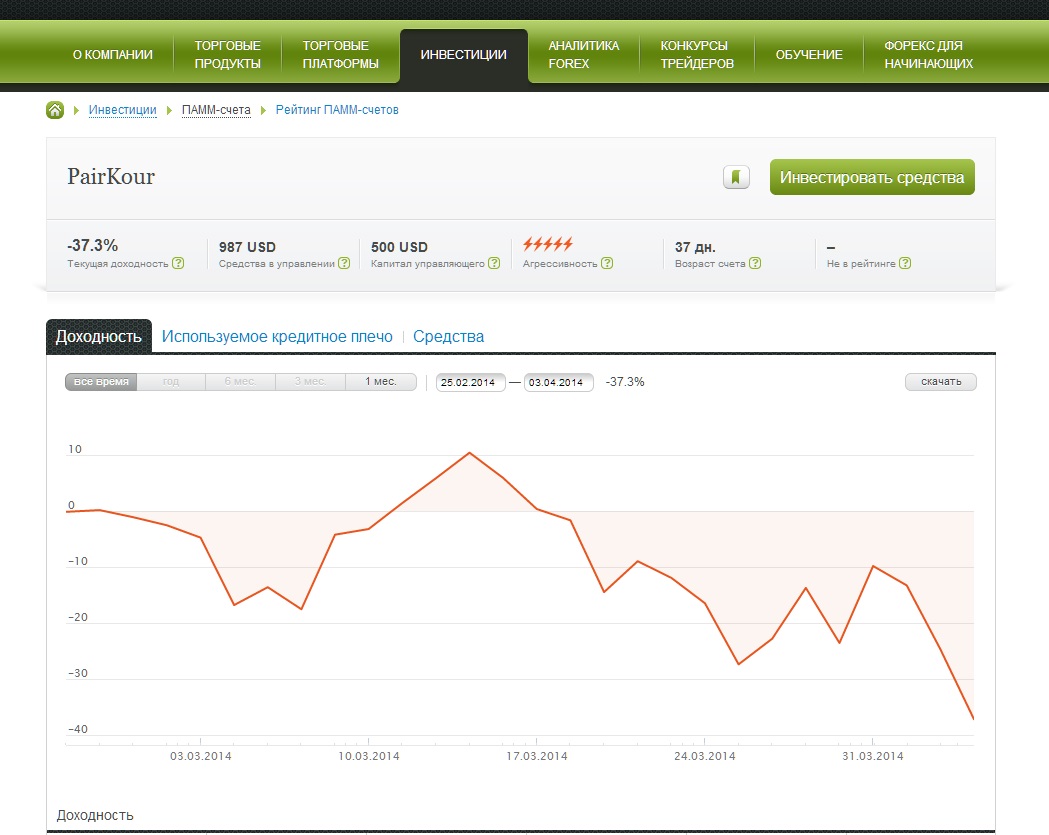
Task: Click the скачать download button
Action: pyautogui.click(x=941, y=381)
